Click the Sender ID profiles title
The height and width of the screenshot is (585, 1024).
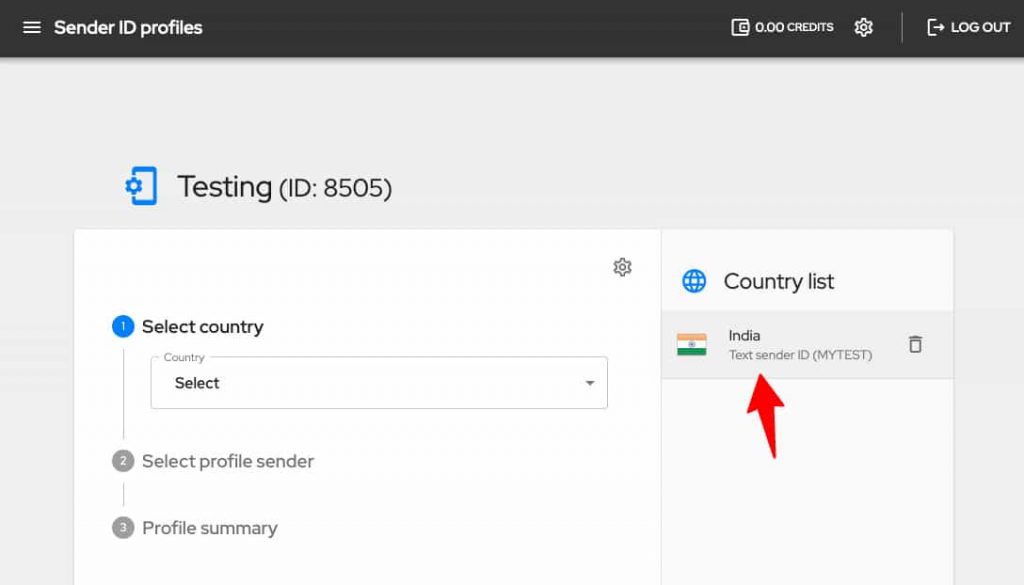click(128, 27)
